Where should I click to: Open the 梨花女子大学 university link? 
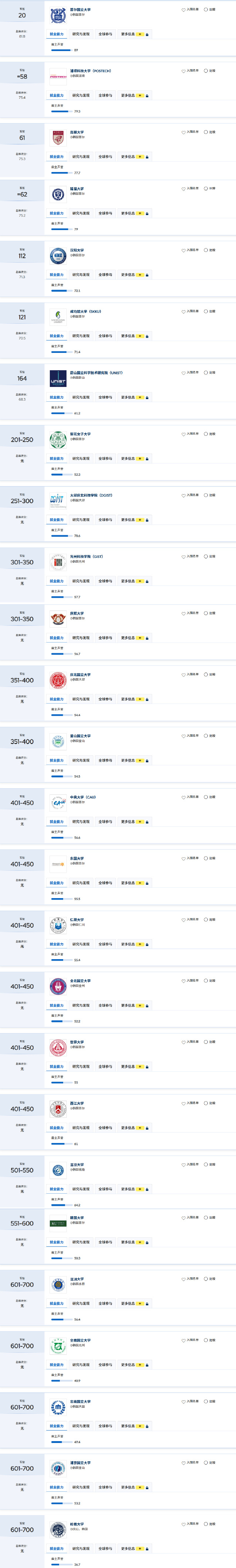tap(80, 434)
